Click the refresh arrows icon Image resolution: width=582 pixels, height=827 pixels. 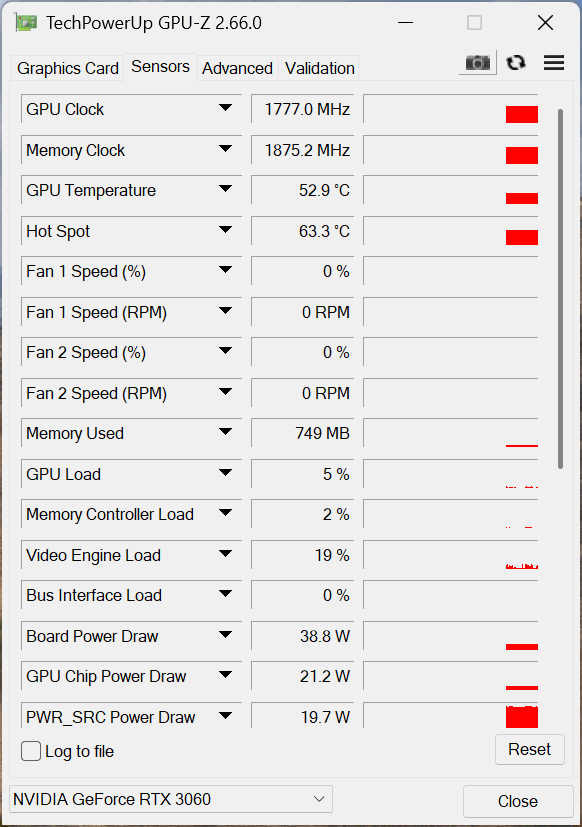point(516,63)
